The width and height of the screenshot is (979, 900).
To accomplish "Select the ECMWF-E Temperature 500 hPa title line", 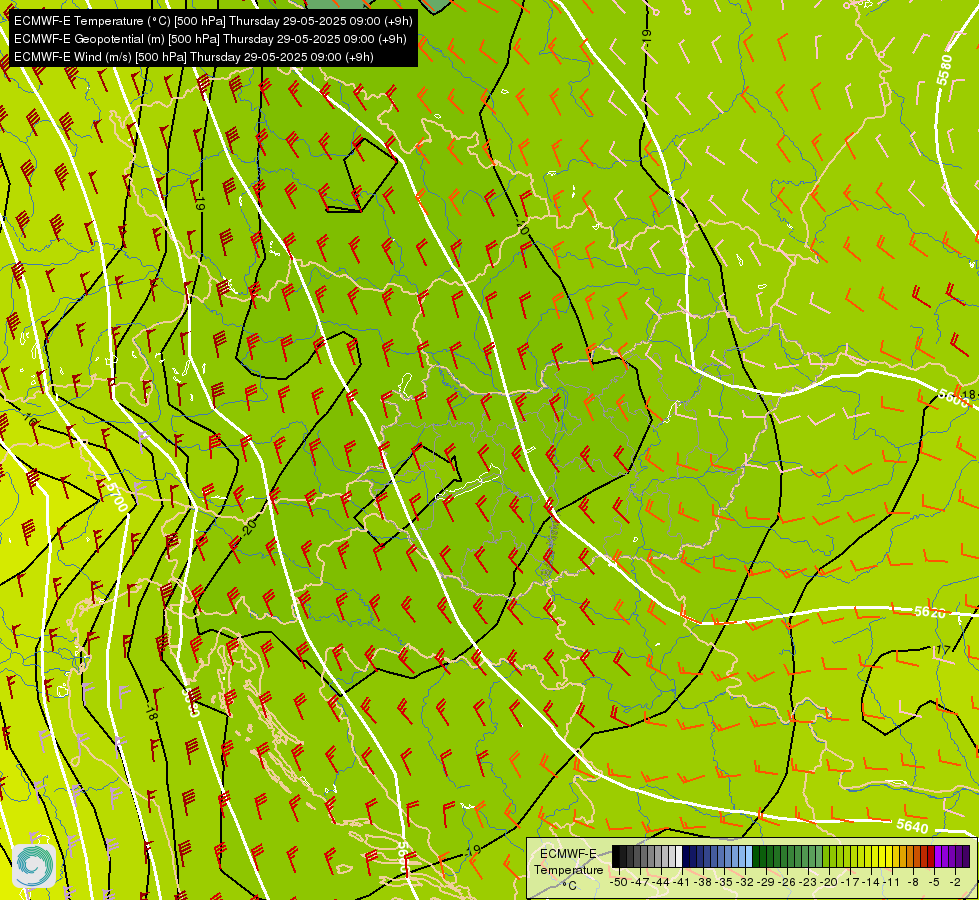I will [213, 21].
